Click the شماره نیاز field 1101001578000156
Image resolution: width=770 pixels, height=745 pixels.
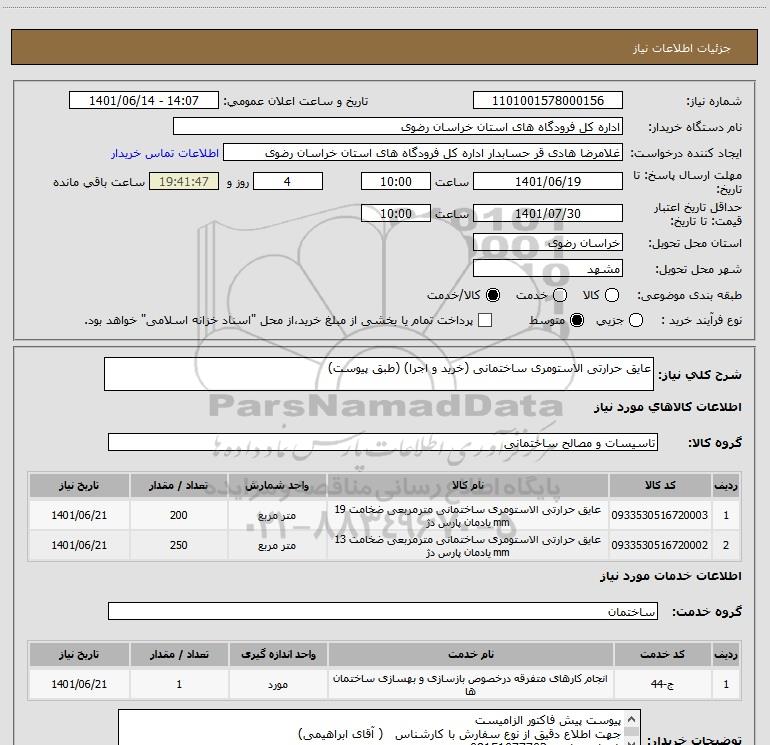548,101
